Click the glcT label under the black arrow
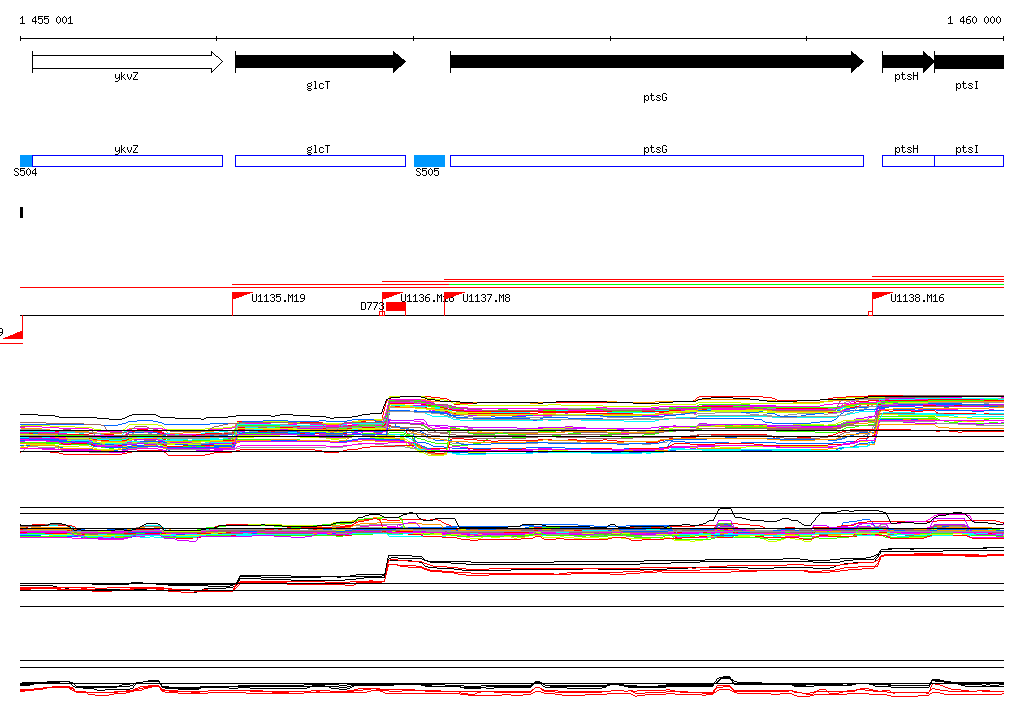Screen dimensions: 1024x714 318,85
